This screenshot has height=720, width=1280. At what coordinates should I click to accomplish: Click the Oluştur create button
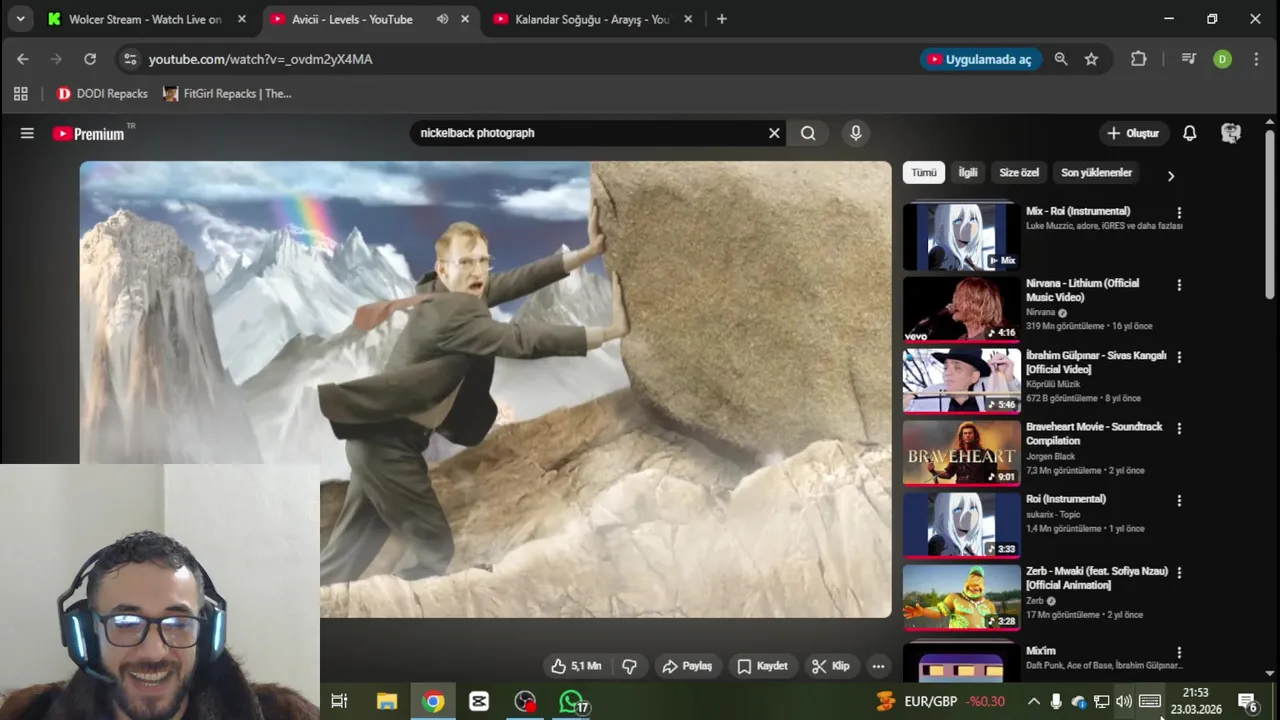click(1133, 133)
